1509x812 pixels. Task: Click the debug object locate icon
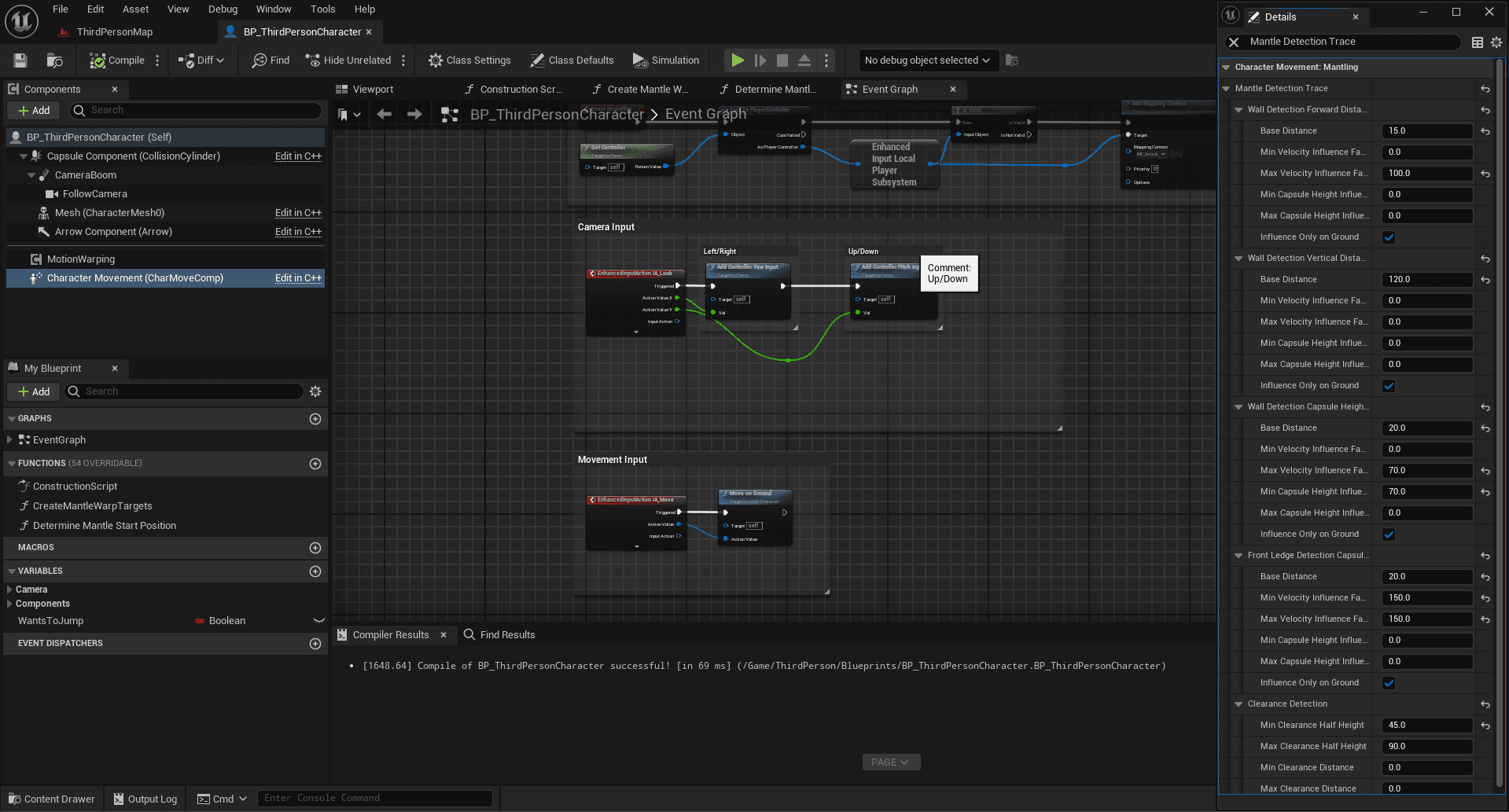1012,61
